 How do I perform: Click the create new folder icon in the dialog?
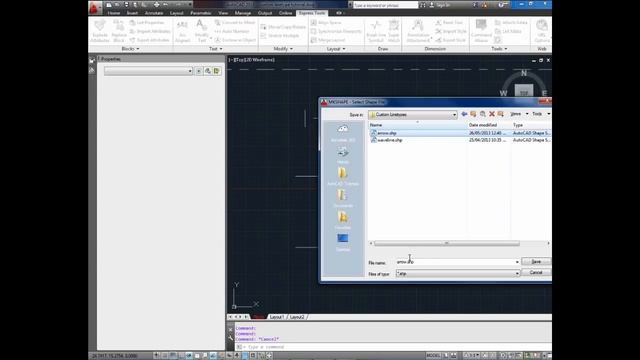coord(501,114)
